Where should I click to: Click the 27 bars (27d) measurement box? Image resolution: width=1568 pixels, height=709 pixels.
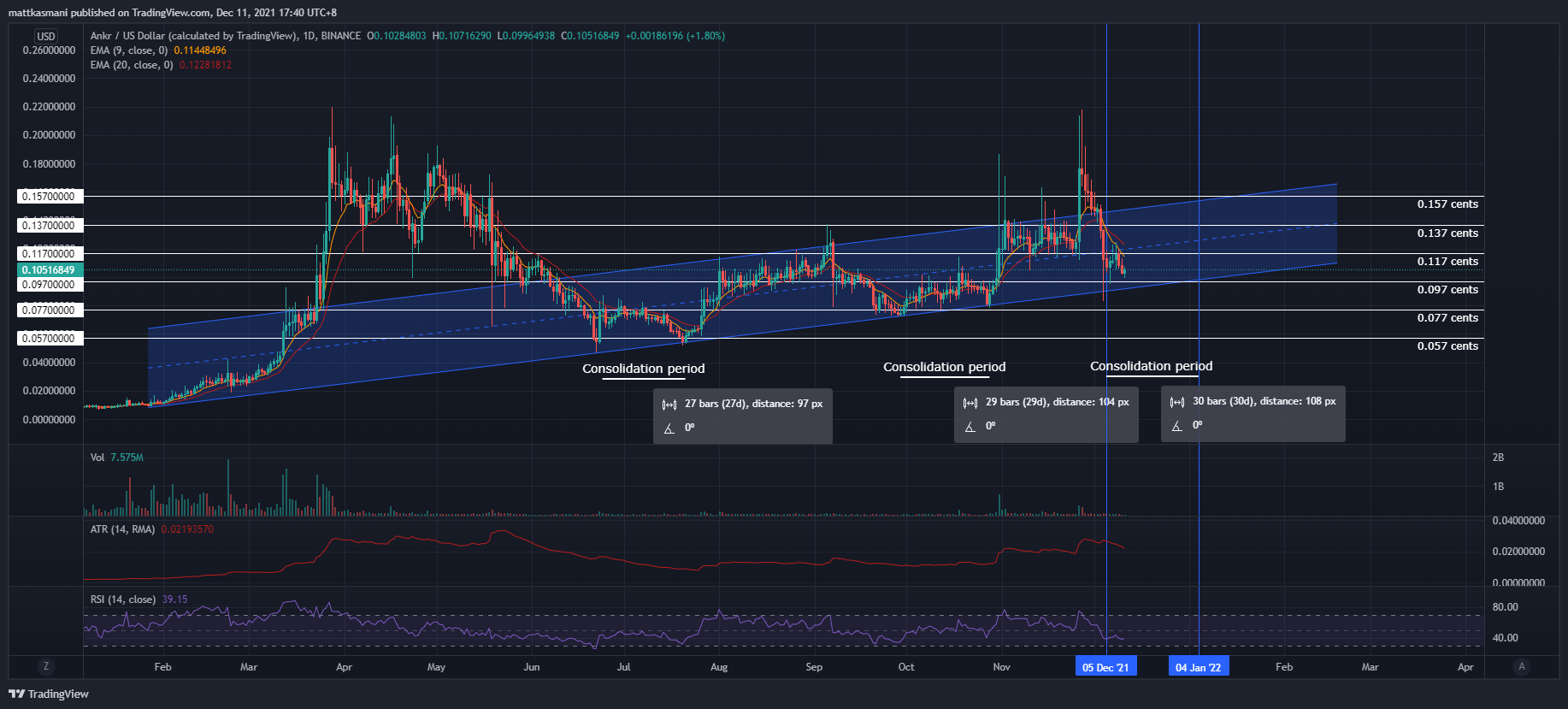[743, 416]
